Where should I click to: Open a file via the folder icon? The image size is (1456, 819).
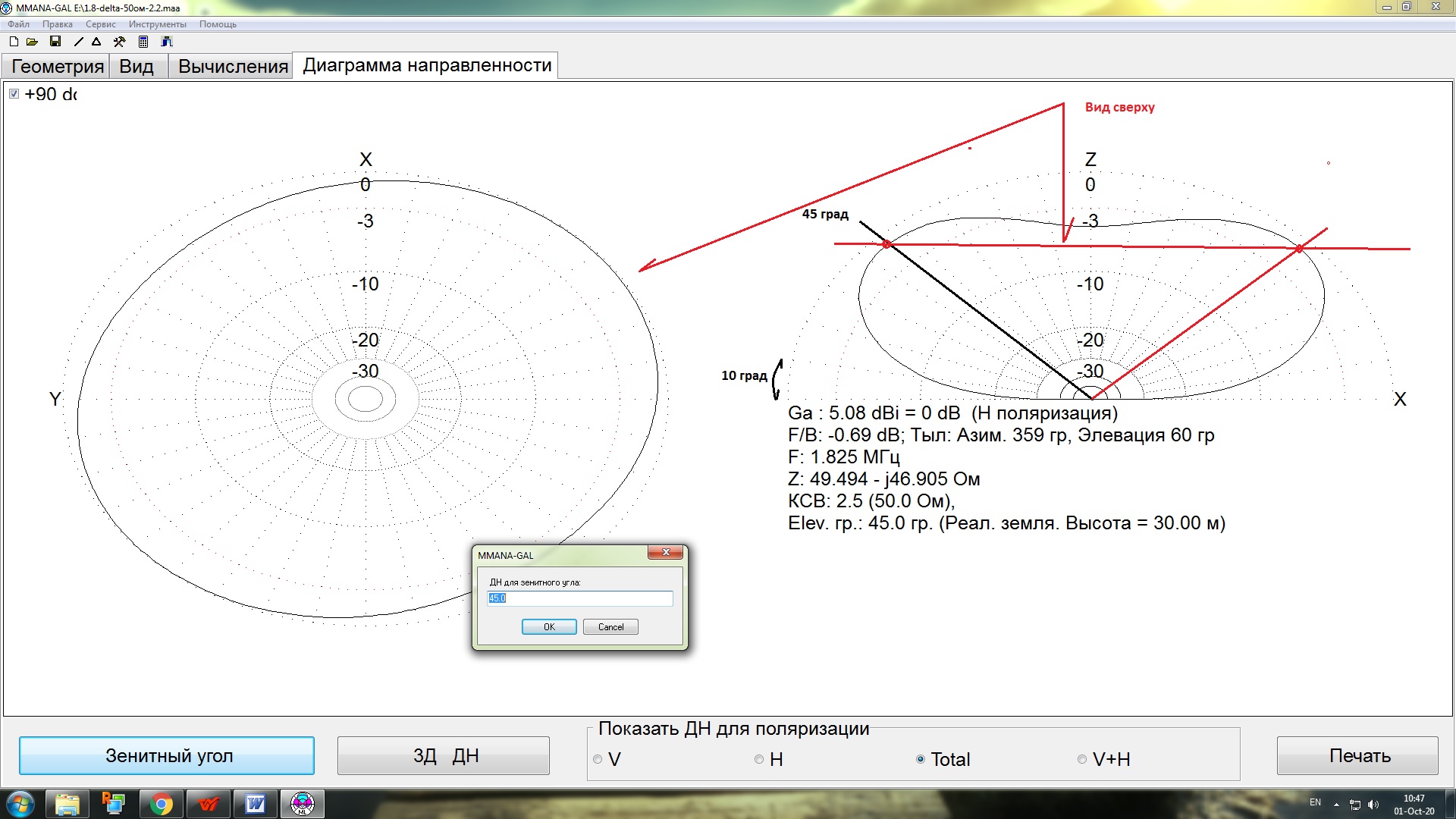pyautogui.click(x=32, y=42)
